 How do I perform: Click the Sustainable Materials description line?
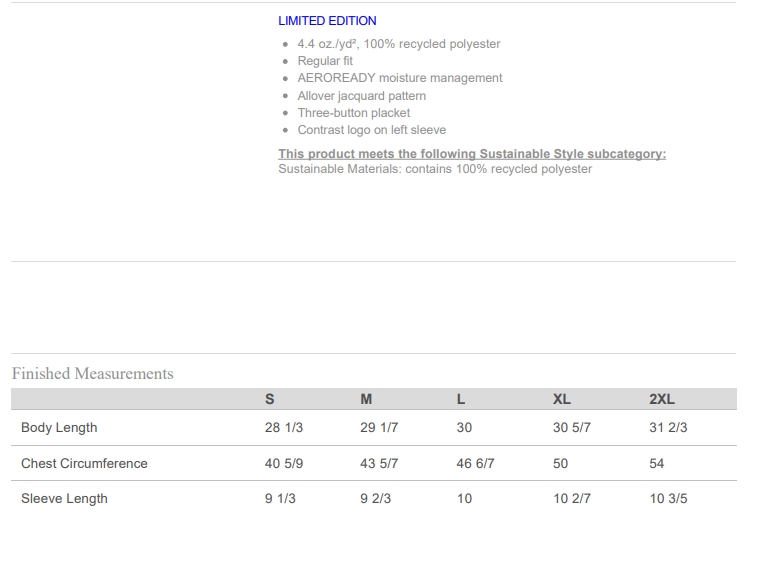434,169
